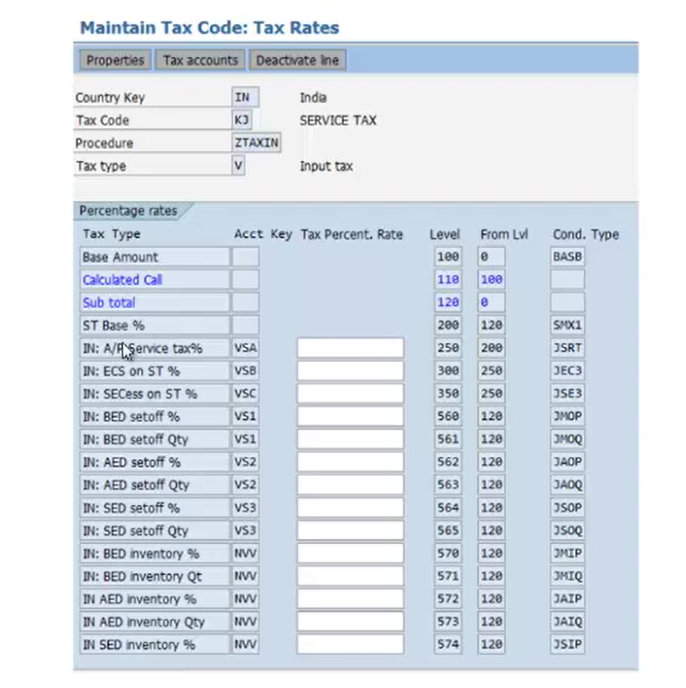Click the IN: BED setoff % label
Image resolution: width=686 pixels, height=688 pixels.
(154, 416)
